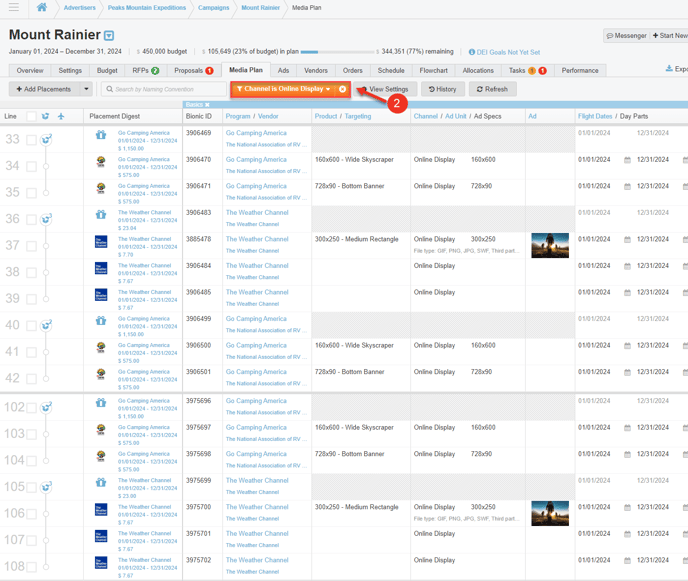Open start date calendar on line 103

point(627,428)
